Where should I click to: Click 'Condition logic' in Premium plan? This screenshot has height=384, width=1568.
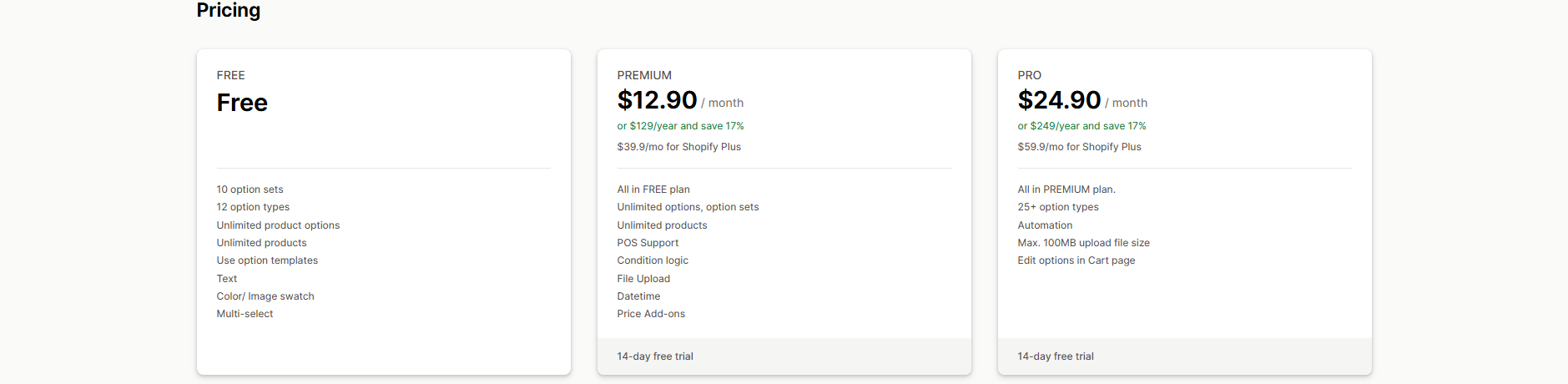653,260
